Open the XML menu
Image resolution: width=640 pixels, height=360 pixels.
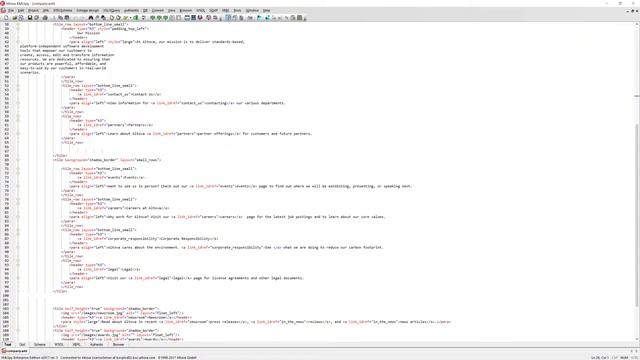[46, 10]
